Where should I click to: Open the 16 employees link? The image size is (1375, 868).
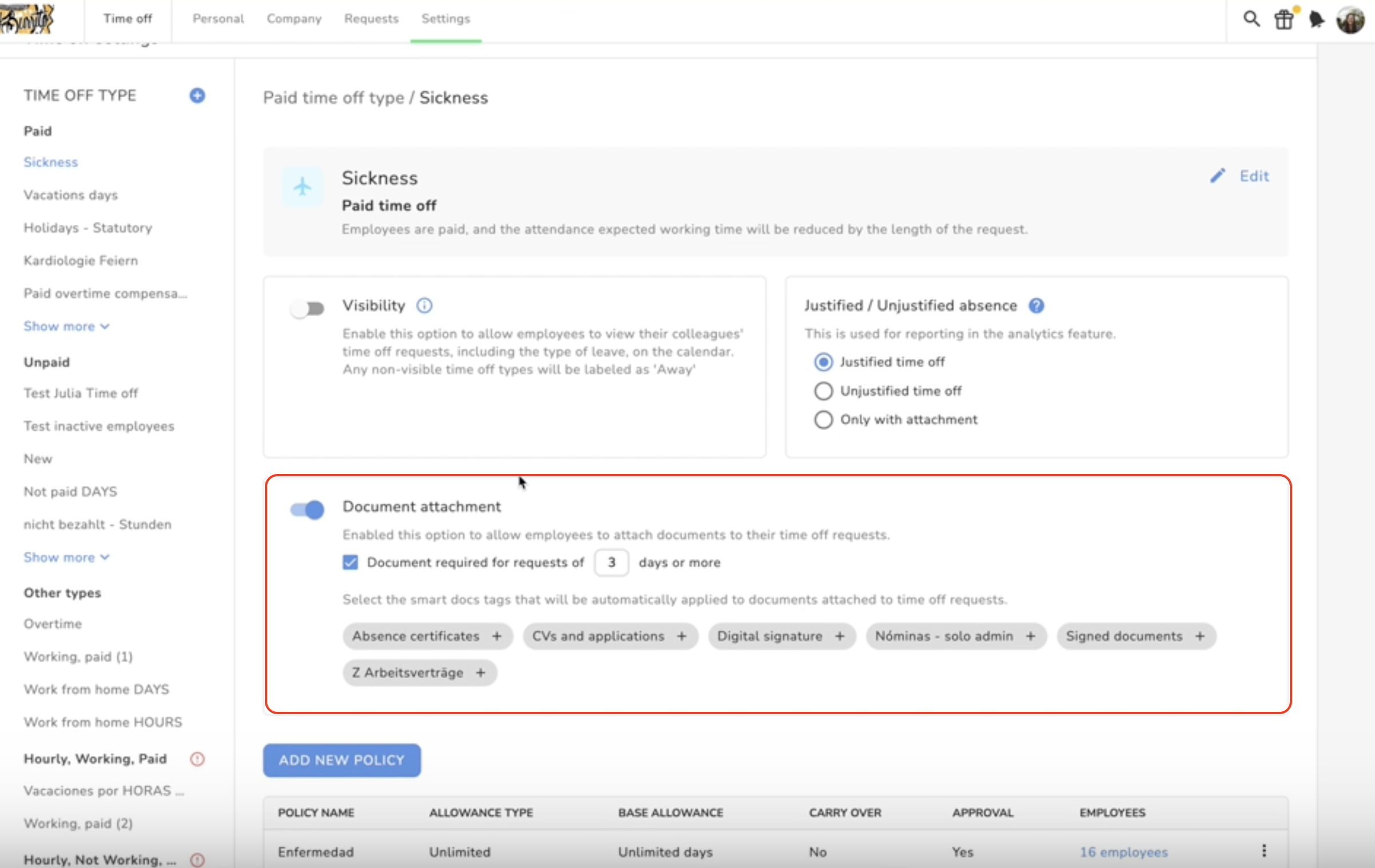pos(1123,852)
